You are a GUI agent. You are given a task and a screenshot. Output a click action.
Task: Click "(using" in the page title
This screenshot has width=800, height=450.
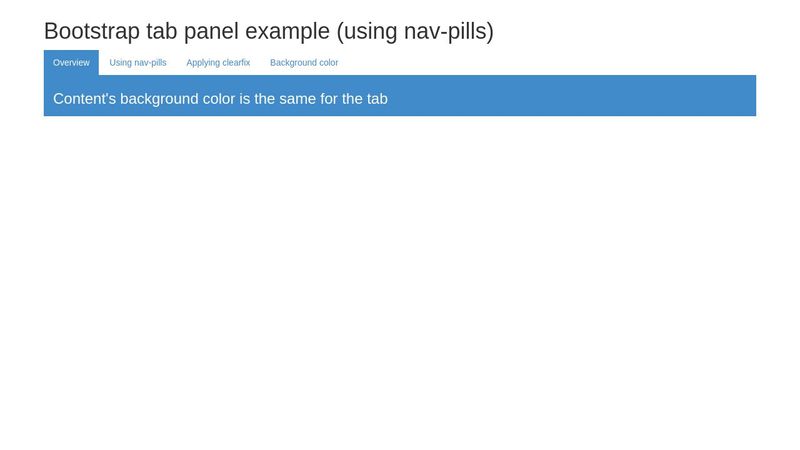(x=367, y=31)
